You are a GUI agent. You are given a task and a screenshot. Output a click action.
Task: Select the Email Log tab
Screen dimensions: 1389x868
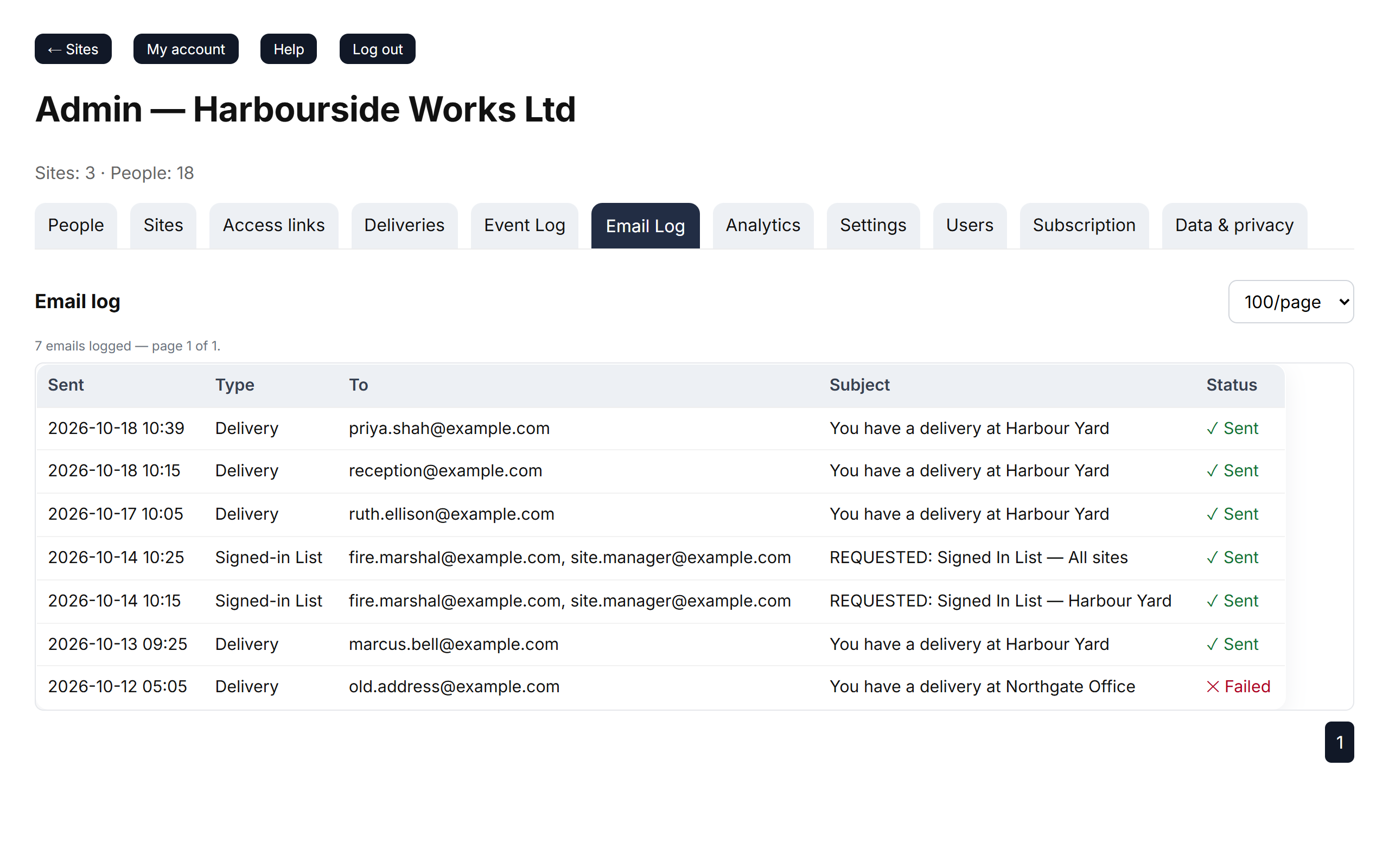click(x=645, y=226)
